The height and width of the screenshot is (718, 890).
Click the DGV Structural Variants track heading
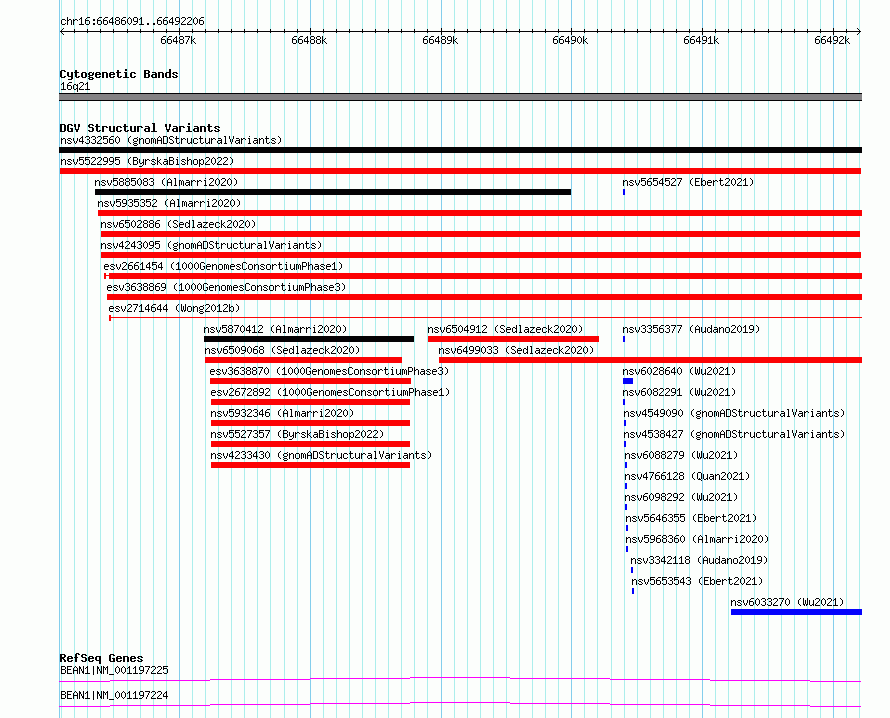(140, 128)
